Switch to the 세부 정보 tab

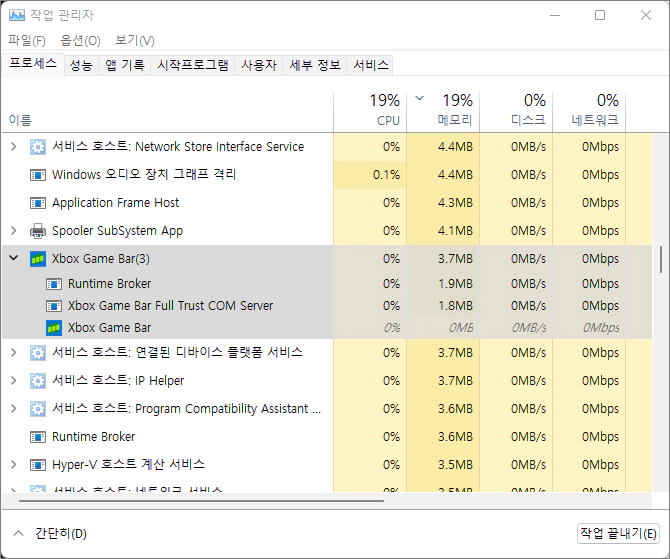click(315, 65)
